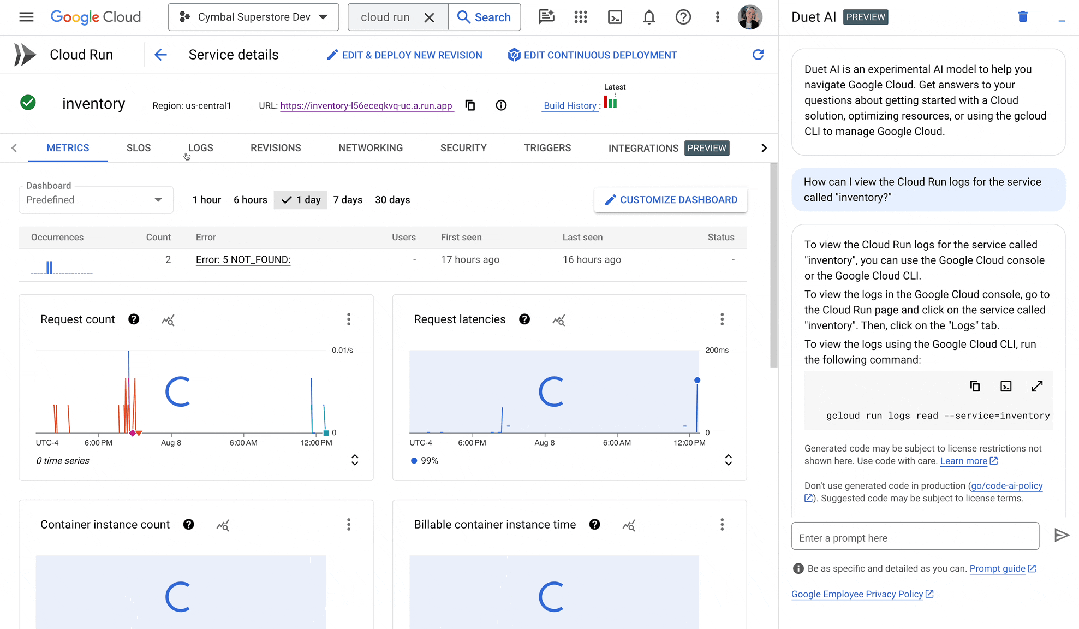Viewport: 1079px width, 629px height.
Task: Open the Duet AI chat icon
Action: click(546, 17)
